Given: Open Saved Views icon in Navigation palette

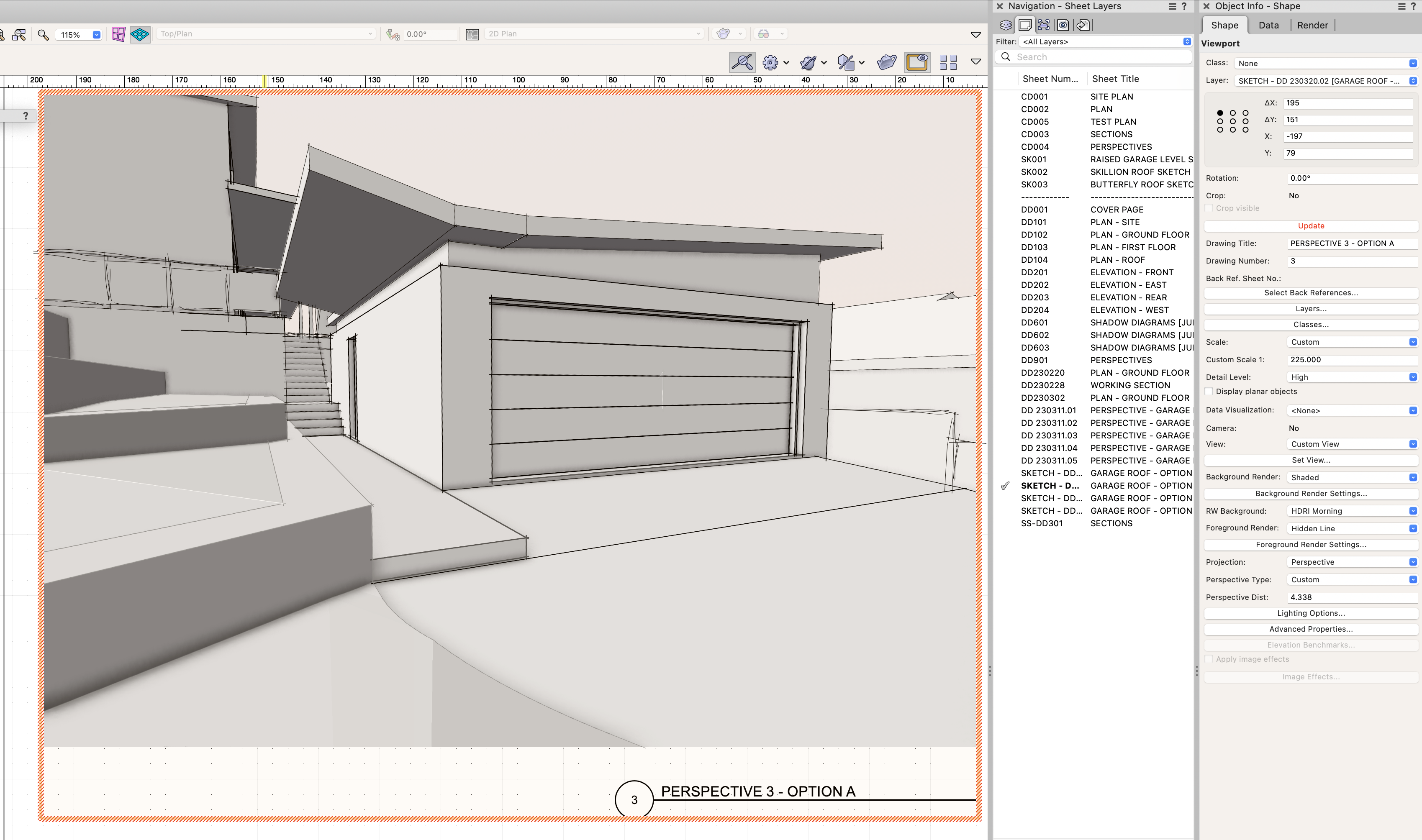Looking at the screenshot, I should click(1063, 25).
